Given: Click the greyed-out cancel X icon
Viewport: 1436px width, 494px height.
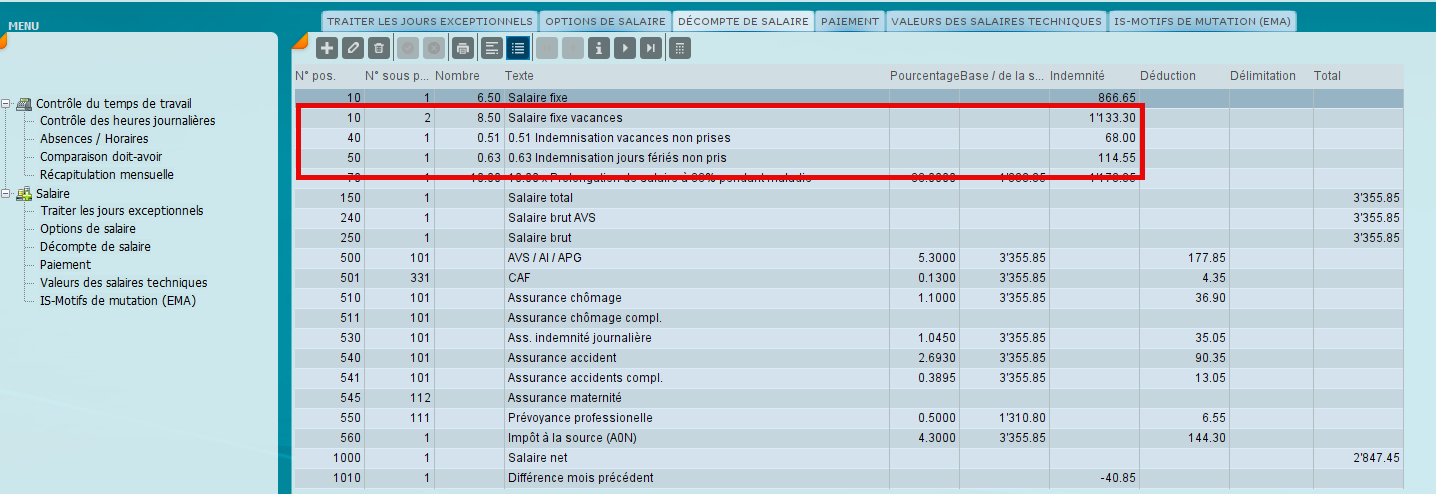Looking at the screenshot, I should click(433, 47).
